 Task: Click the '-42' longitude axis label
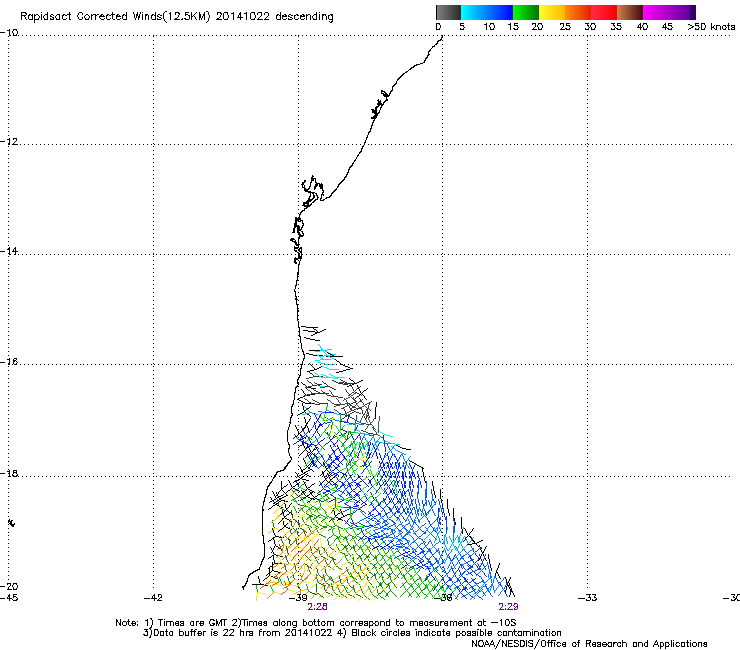coord(153,598)
